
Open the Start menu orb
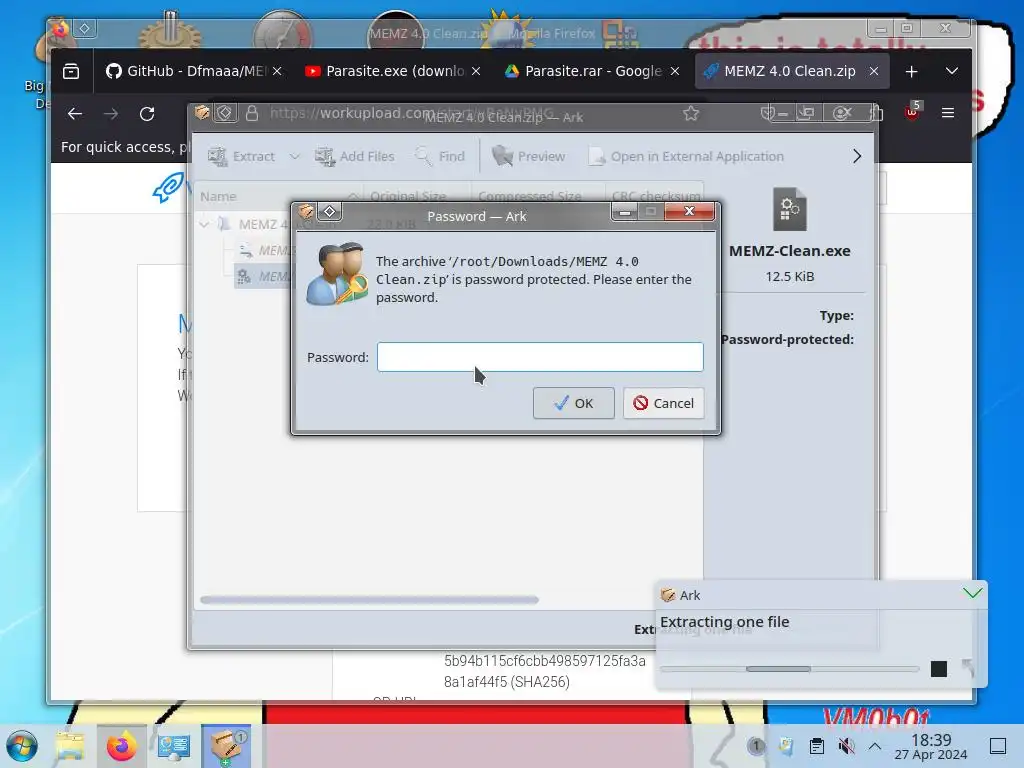(22, 746)
